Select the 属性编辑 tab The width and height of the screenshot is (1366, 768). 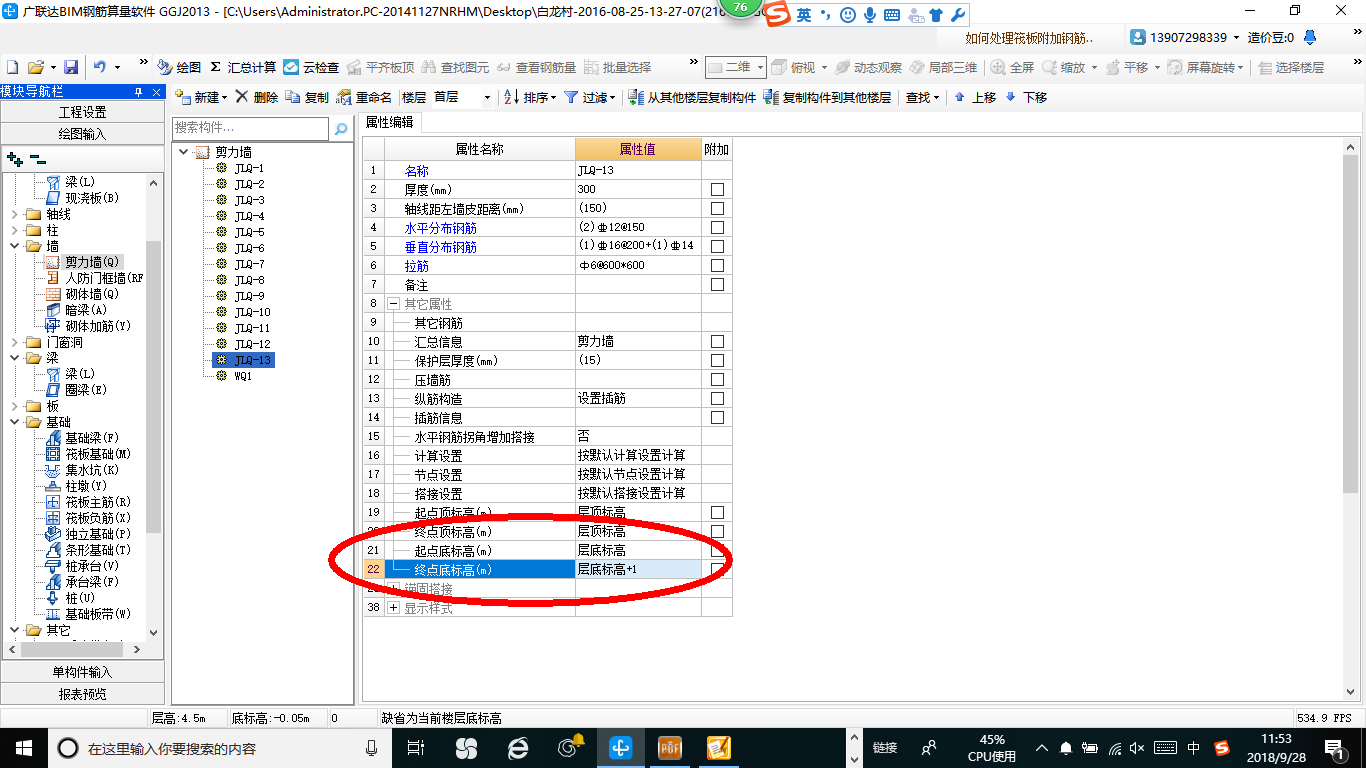click(x=390, y=122)
